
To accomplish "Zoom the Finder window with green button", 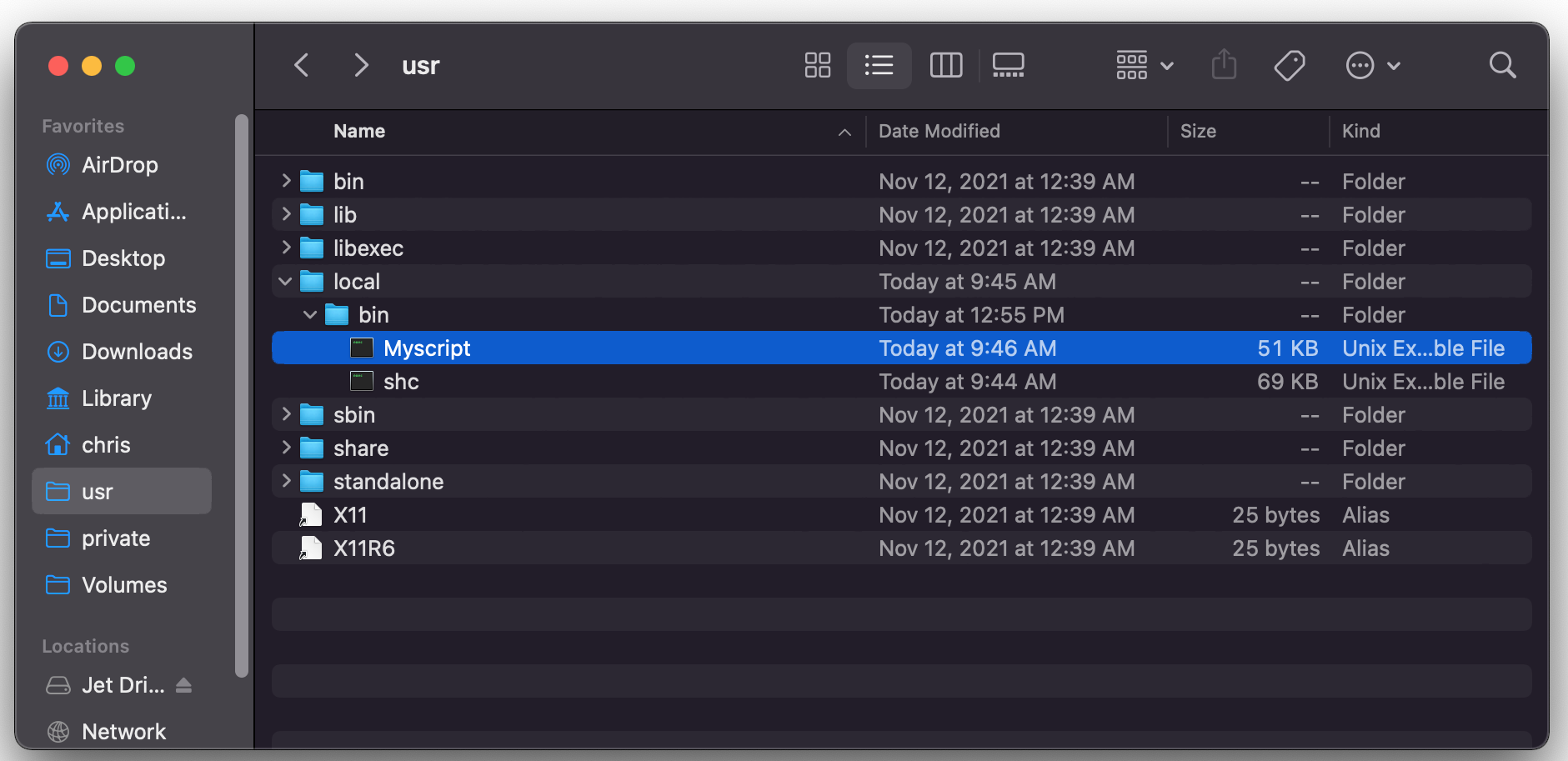I will 125,66.
